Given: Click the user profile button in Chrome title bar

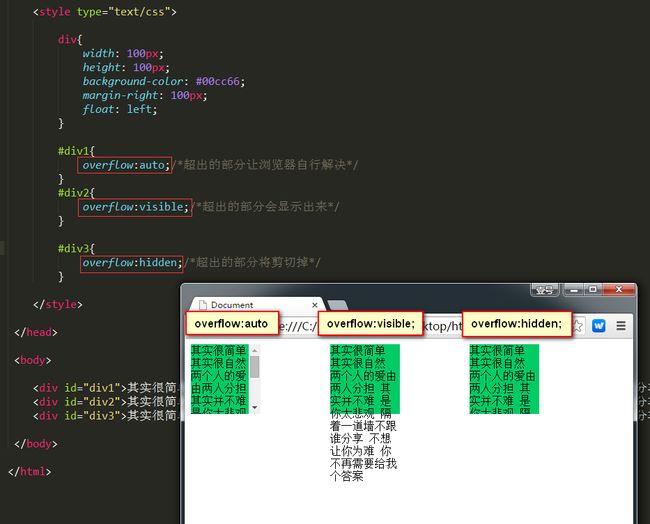Looking at the screenshot, I should point(545,290).
